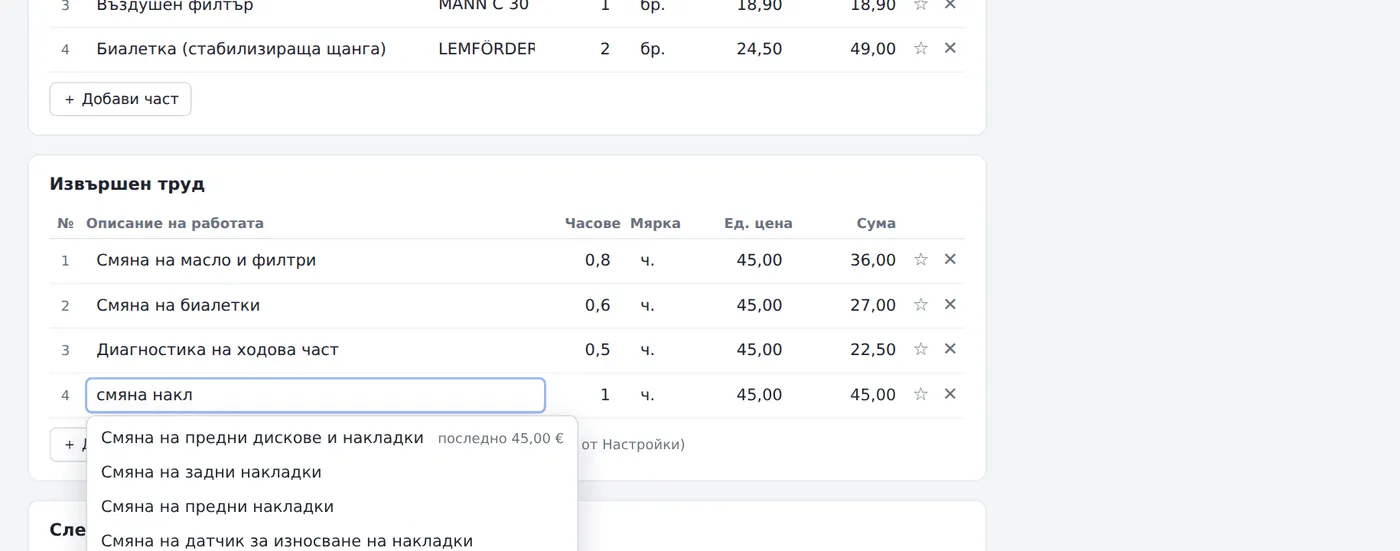Click description Смяна на масло и филтри

click(x=206, y=260)
